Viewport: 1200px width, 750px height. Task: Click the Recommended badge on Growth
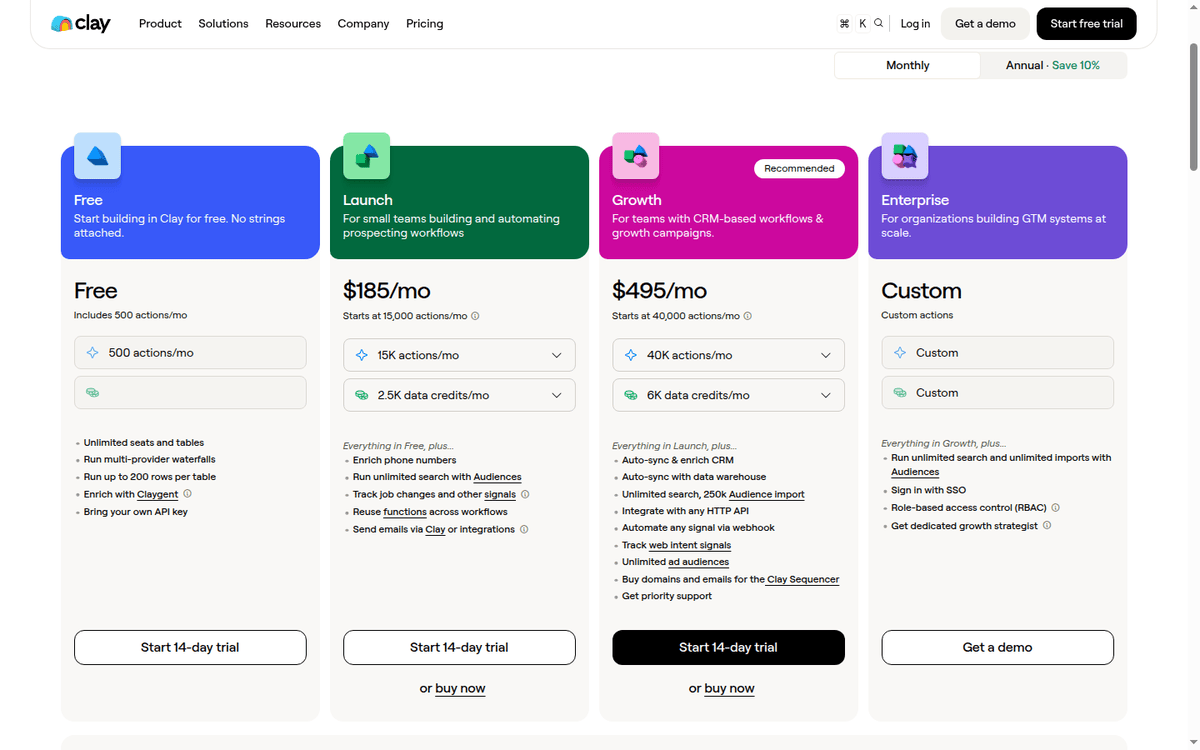point(799,168)
